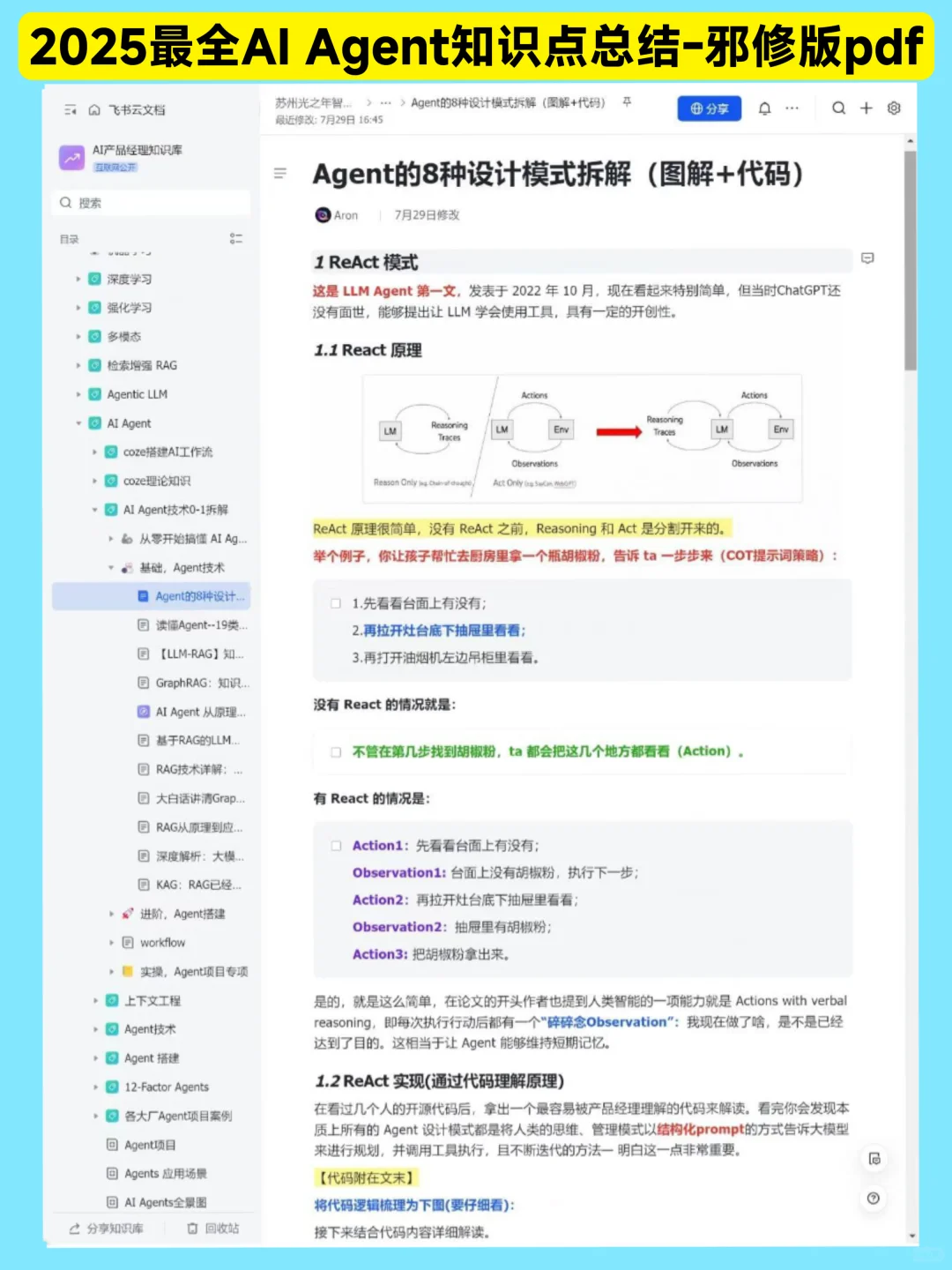Viewport: 952px width, 1270px height.
Task: Click the scrollbar down arrow
Action: (911, 1236)
